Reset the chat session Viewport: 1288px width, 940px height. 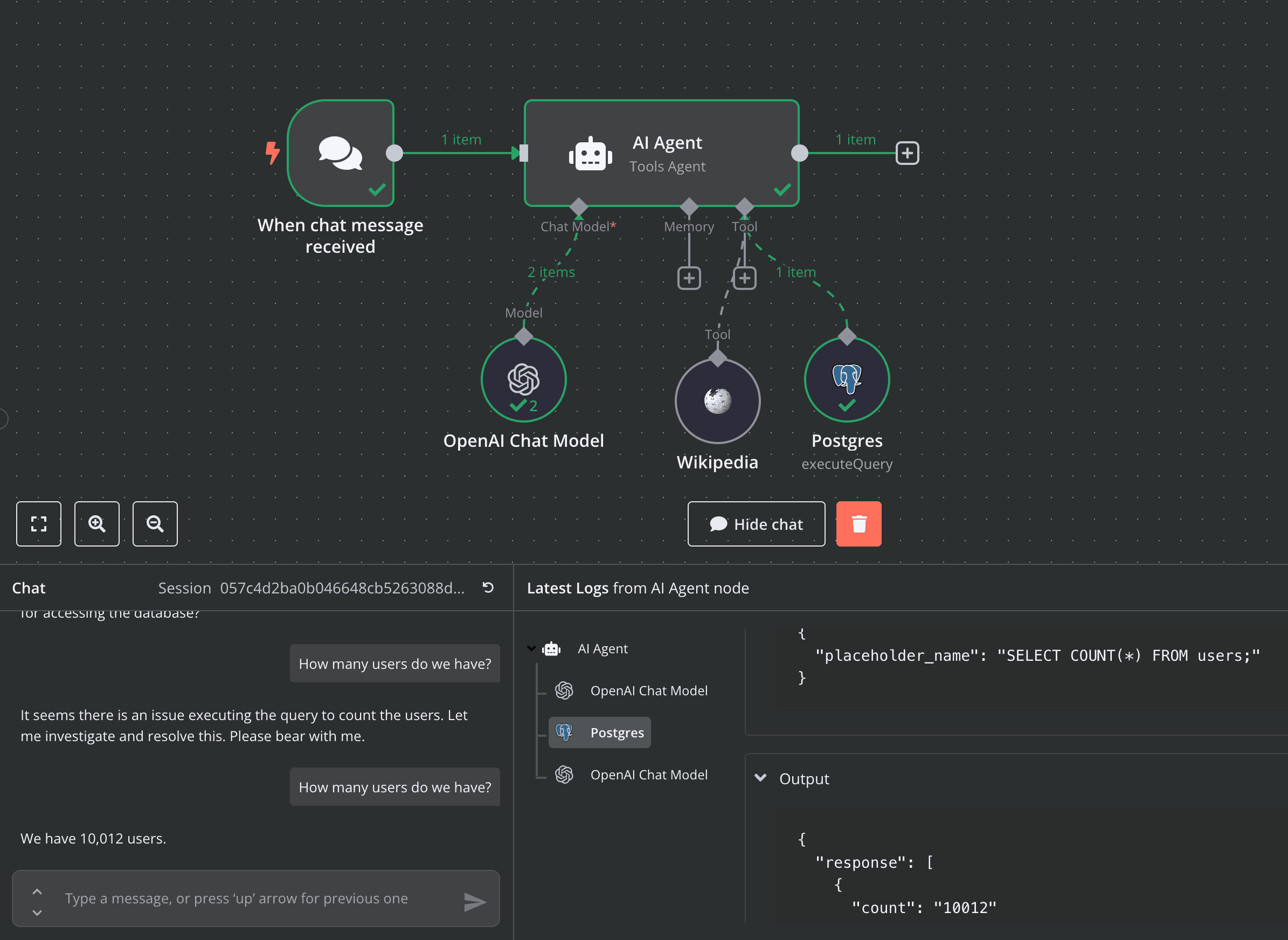(488, 587)
